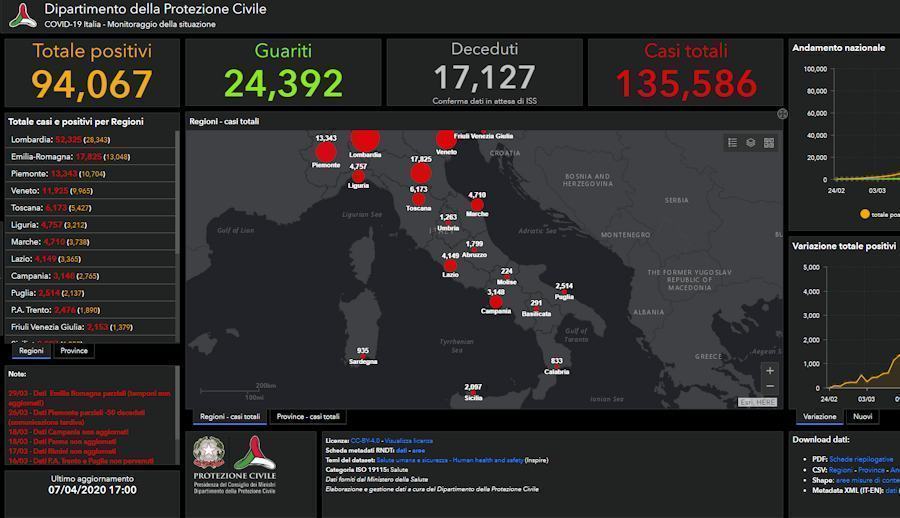Switch to the Regioni list tab

coord(31,351)
